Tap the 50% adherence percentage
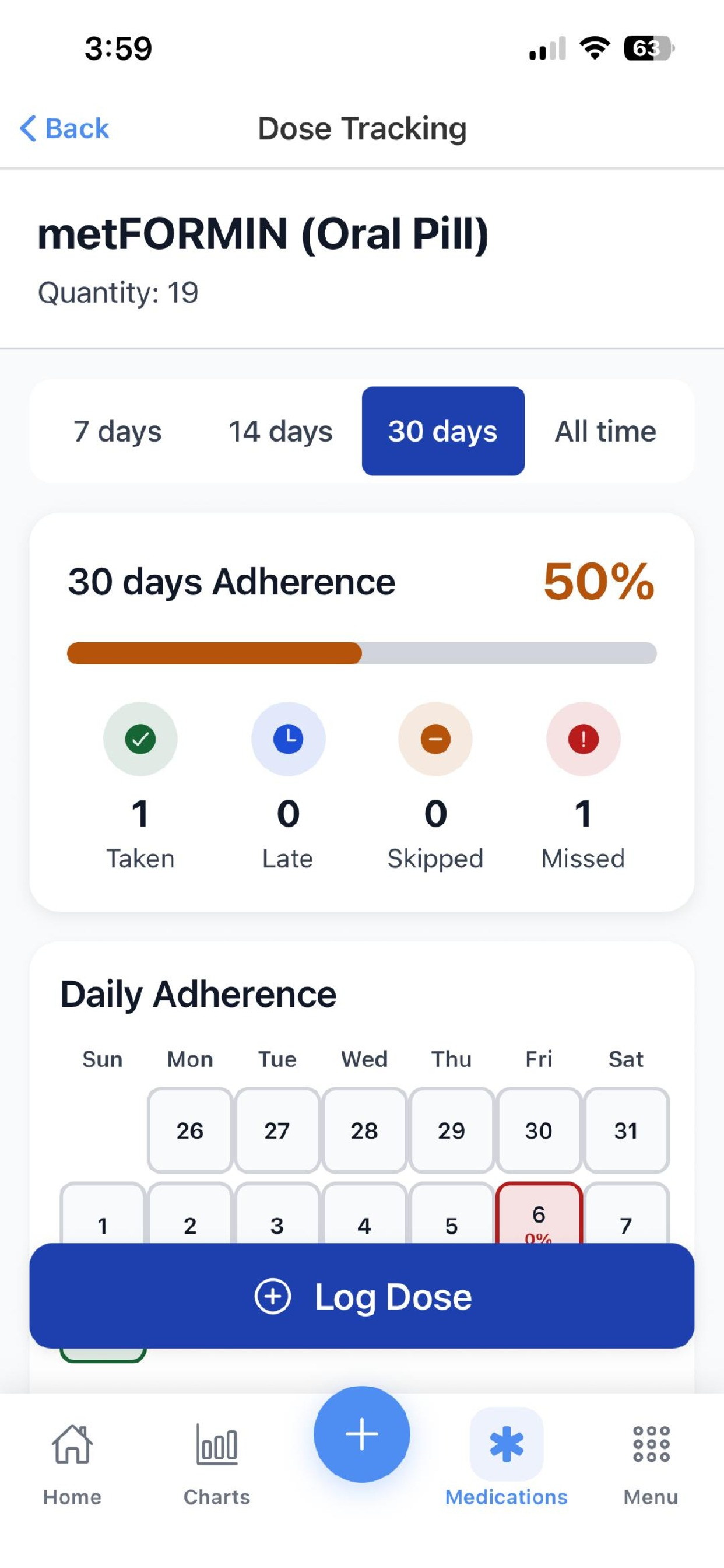724x1568 pixels. (x=599, y=582)
